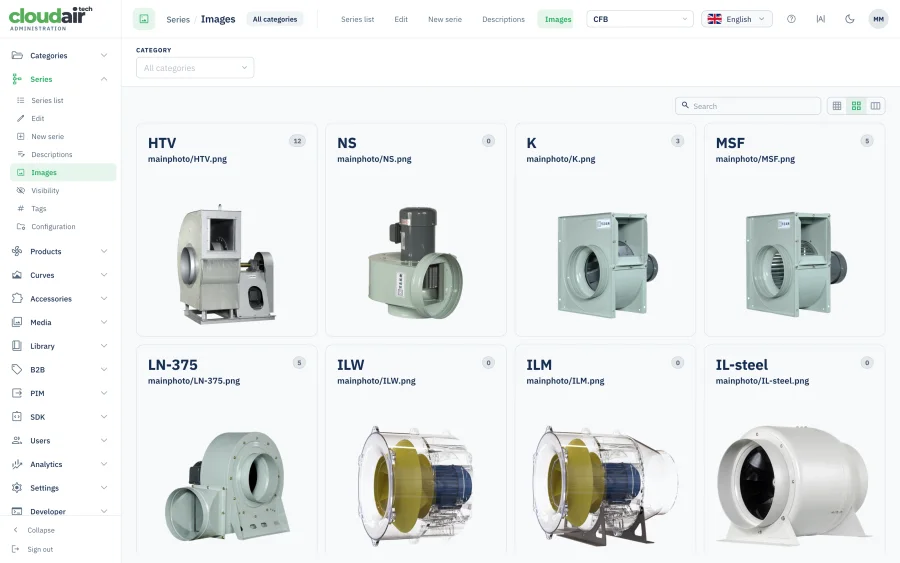
Task: Open the Series list tab in header
Action: pos(358,19)
